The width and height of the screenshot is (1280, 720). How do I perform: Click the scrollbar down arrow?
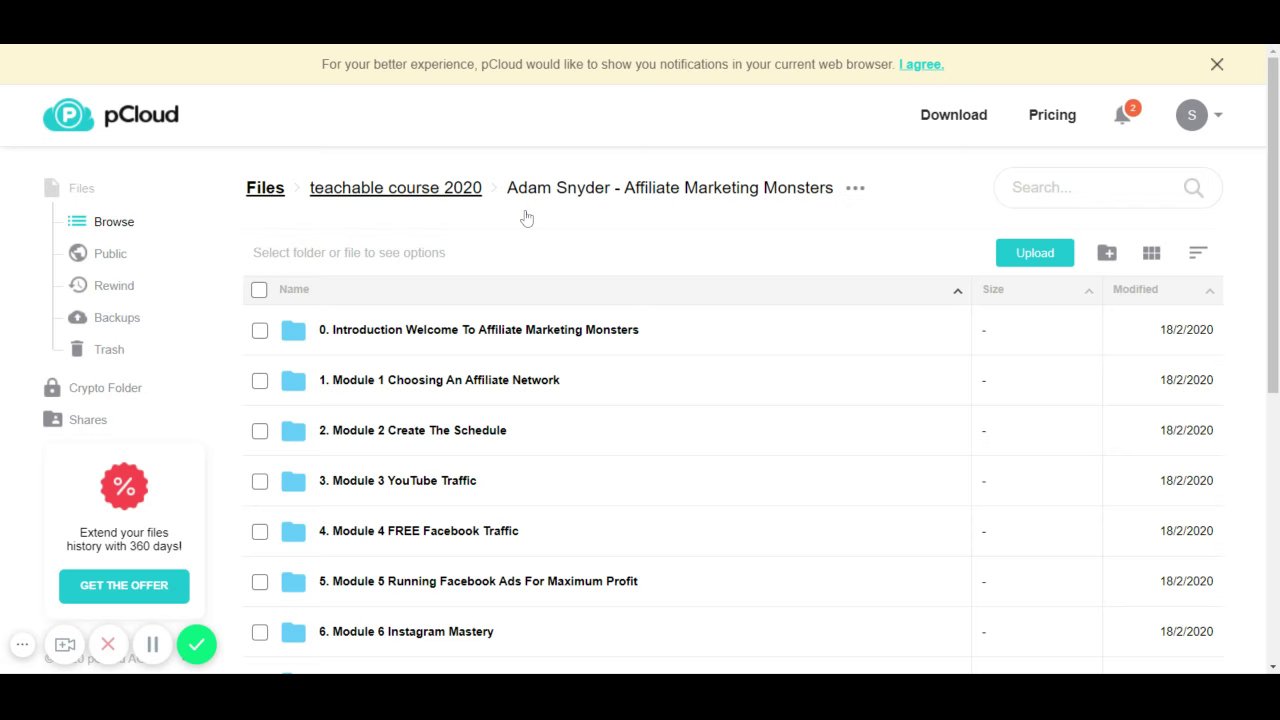click(x=1272, y=666)
